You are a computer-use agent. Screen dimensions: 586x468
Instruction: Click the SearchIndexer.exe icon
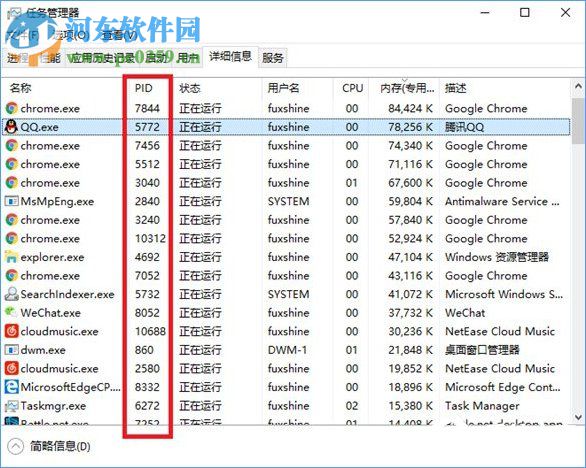point(12,294)
